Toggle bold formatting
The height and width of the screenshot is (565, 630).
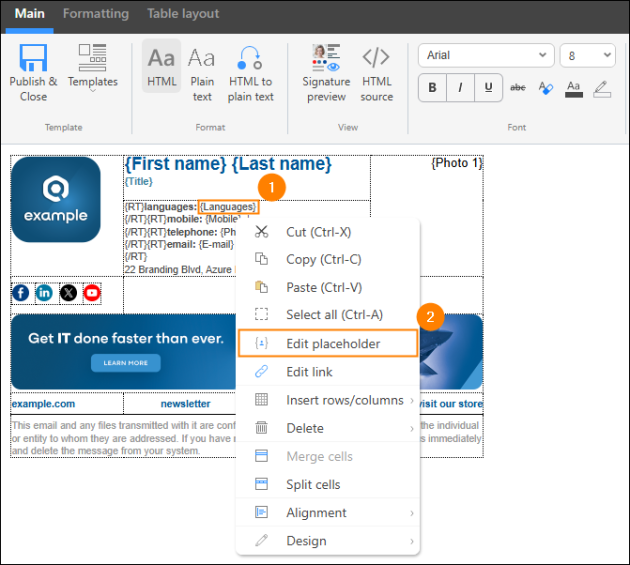(432, 87)
